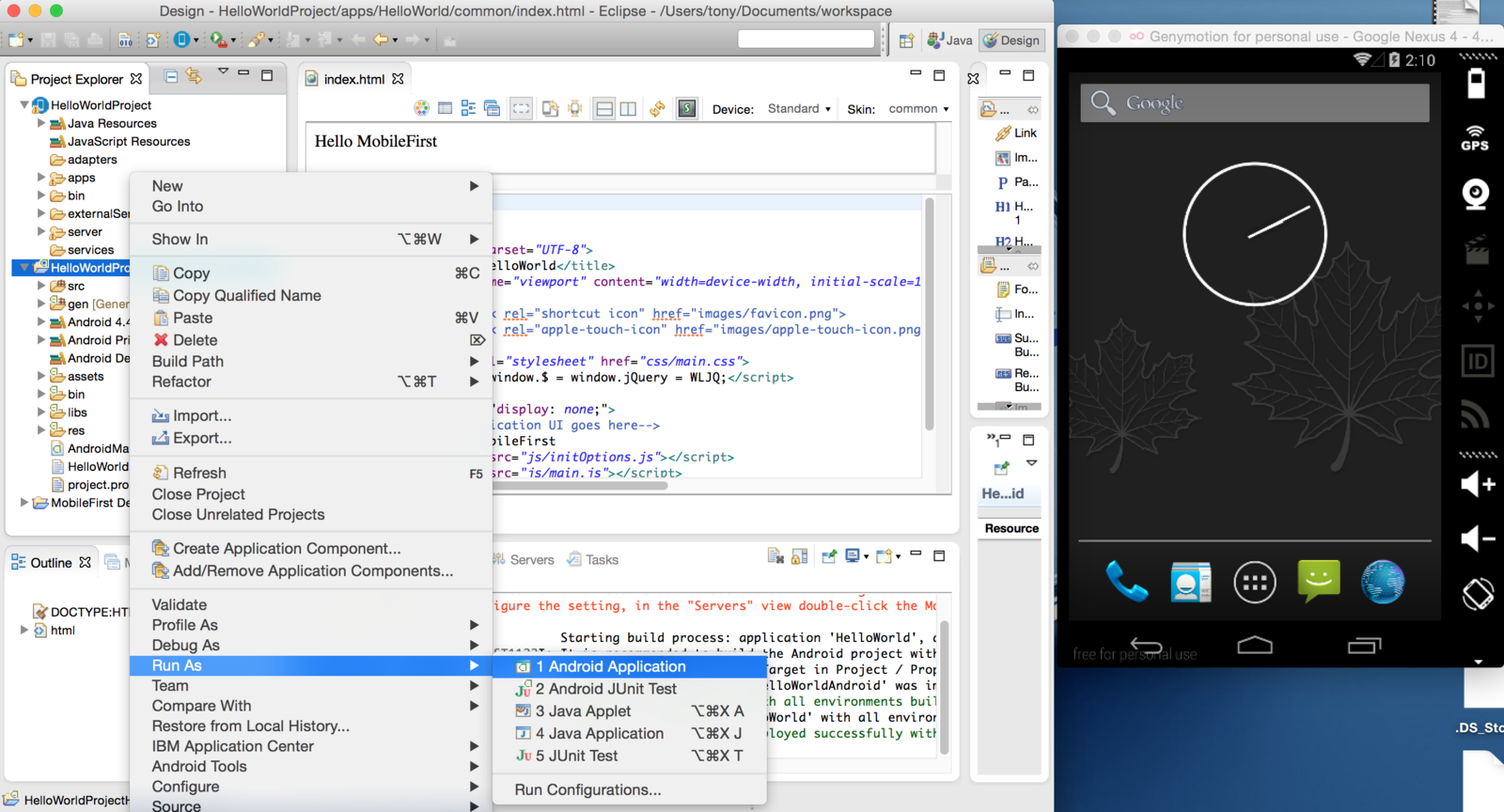
Task: Open Android contacts app
Action: coord(1190,583)
